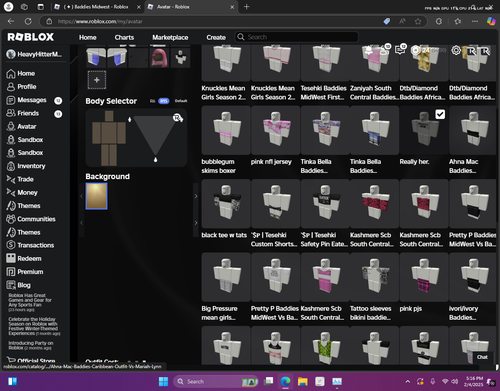500x391 pixels.
Task: Click the Windows taskbar Search box
Action: [216, 381]
